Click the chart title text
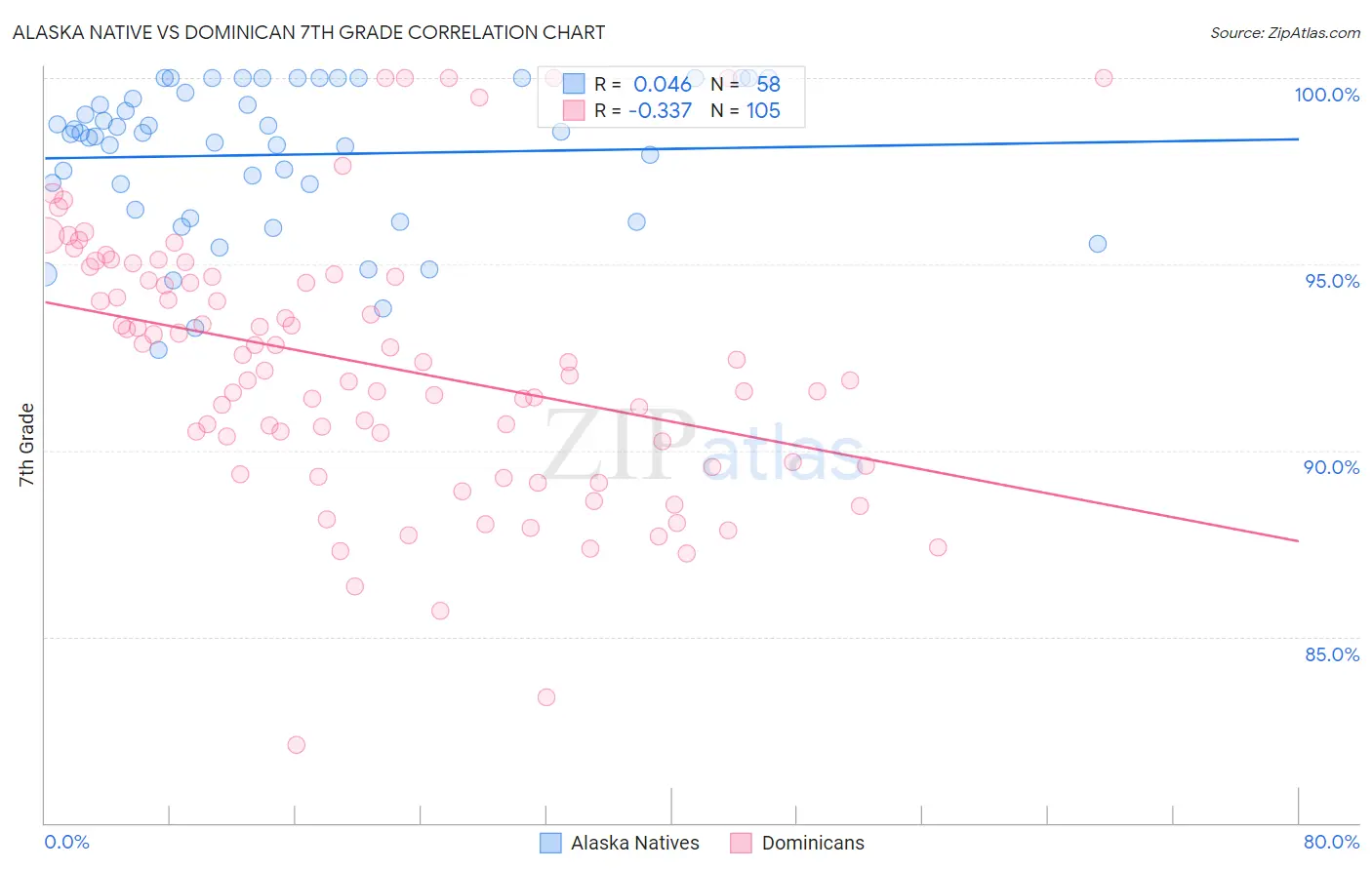This screenshot has width=1372, height=870. tap(308, 32)
